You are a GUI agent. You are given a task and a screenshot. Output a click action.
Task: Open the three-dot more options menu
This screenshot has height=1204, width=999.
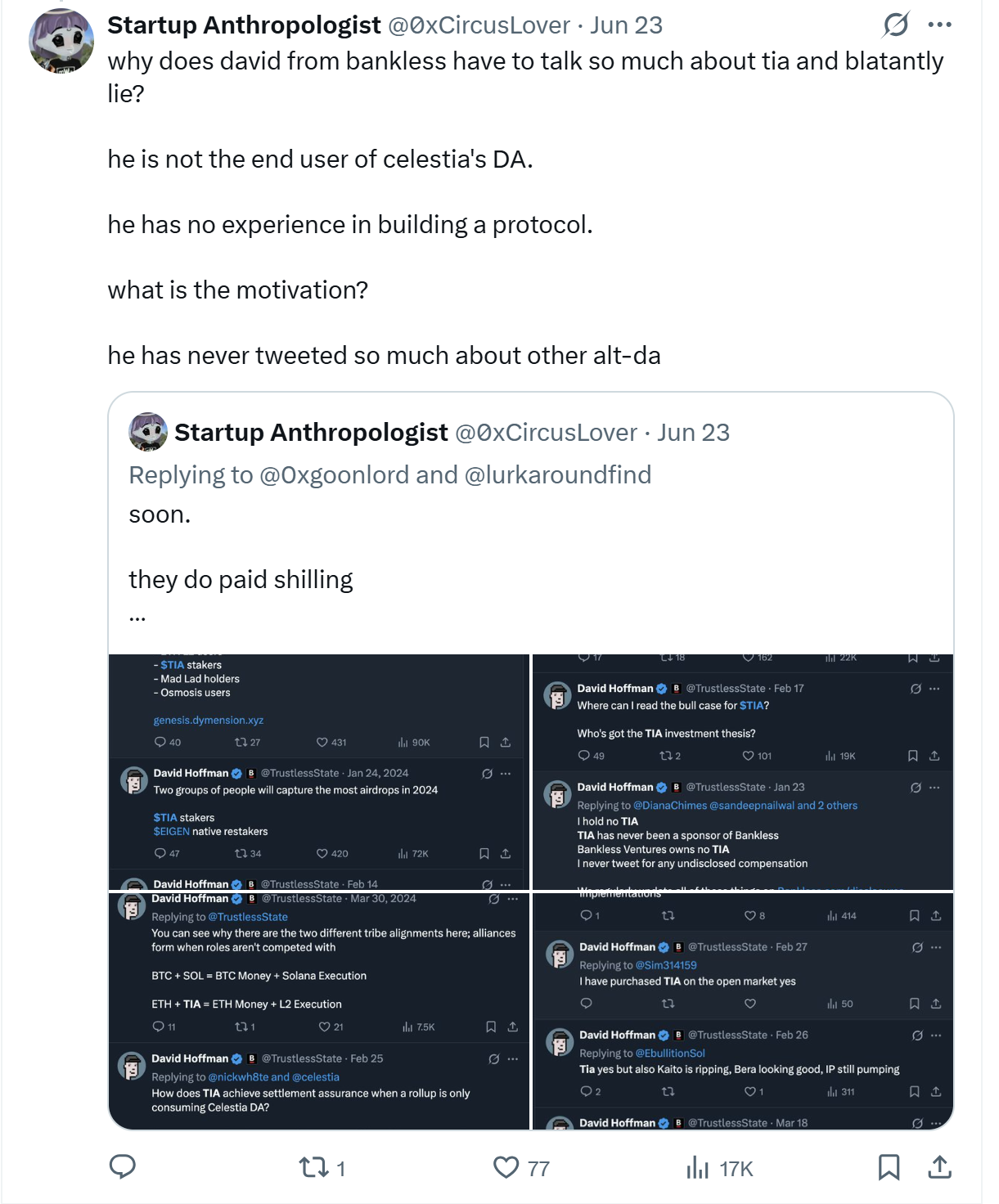click(x=940, y=25)
